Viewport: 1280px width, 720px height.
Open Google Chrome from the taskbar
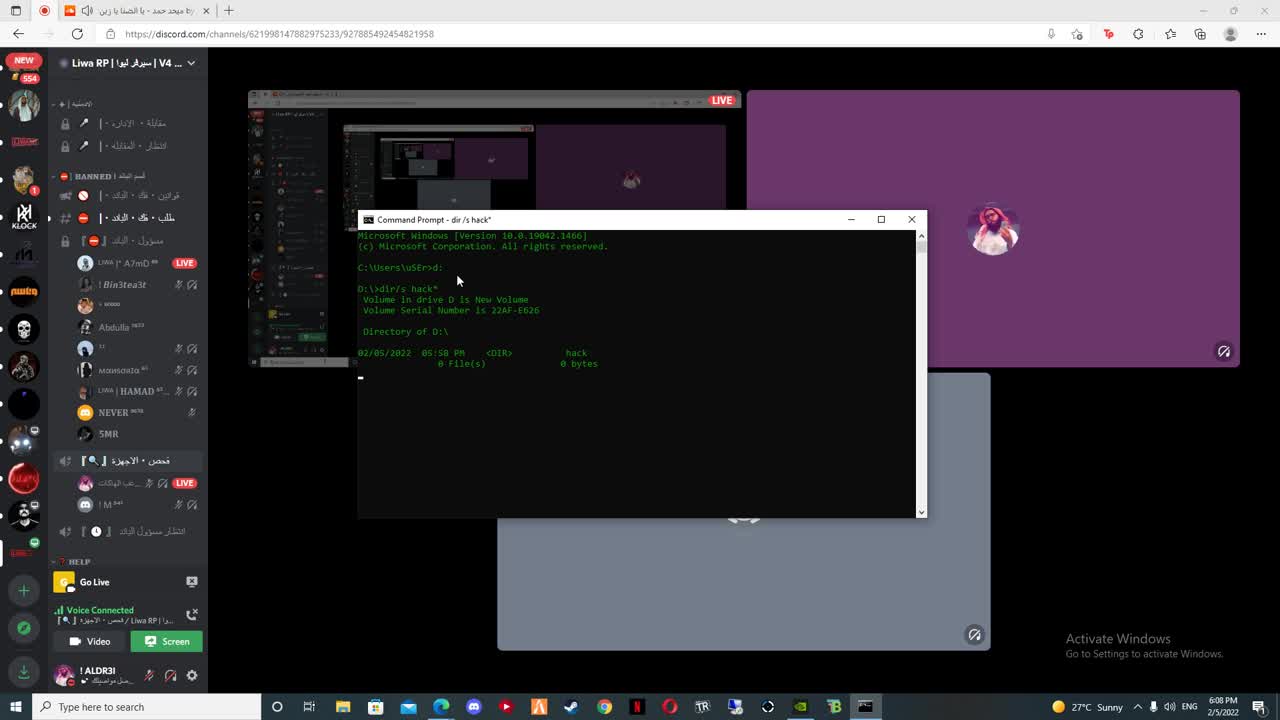pyautogui.click(x=604, y=707)
